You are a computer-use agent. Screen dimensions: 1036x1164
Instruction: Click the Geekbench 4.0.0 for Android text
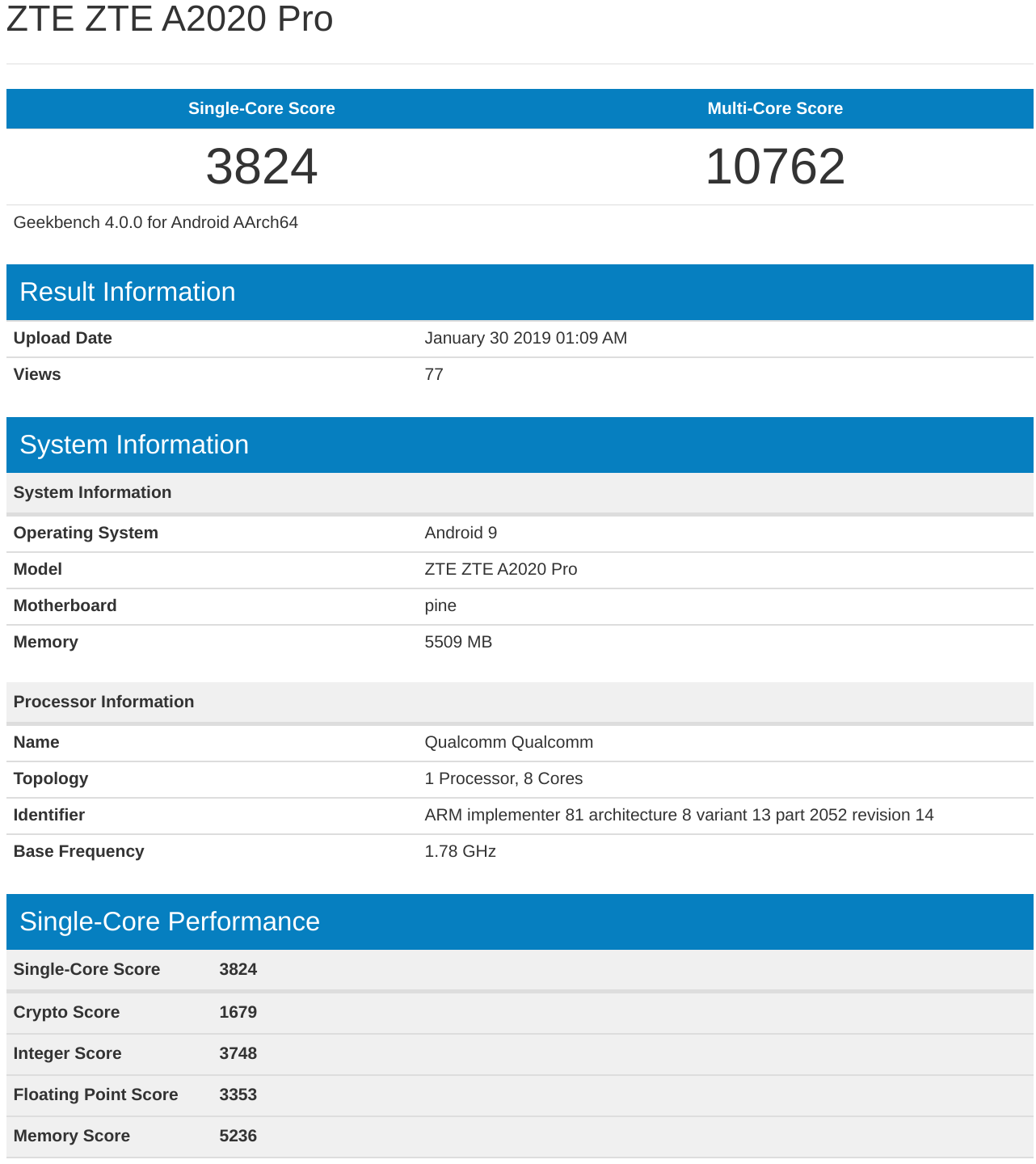(x=156, y=222)
